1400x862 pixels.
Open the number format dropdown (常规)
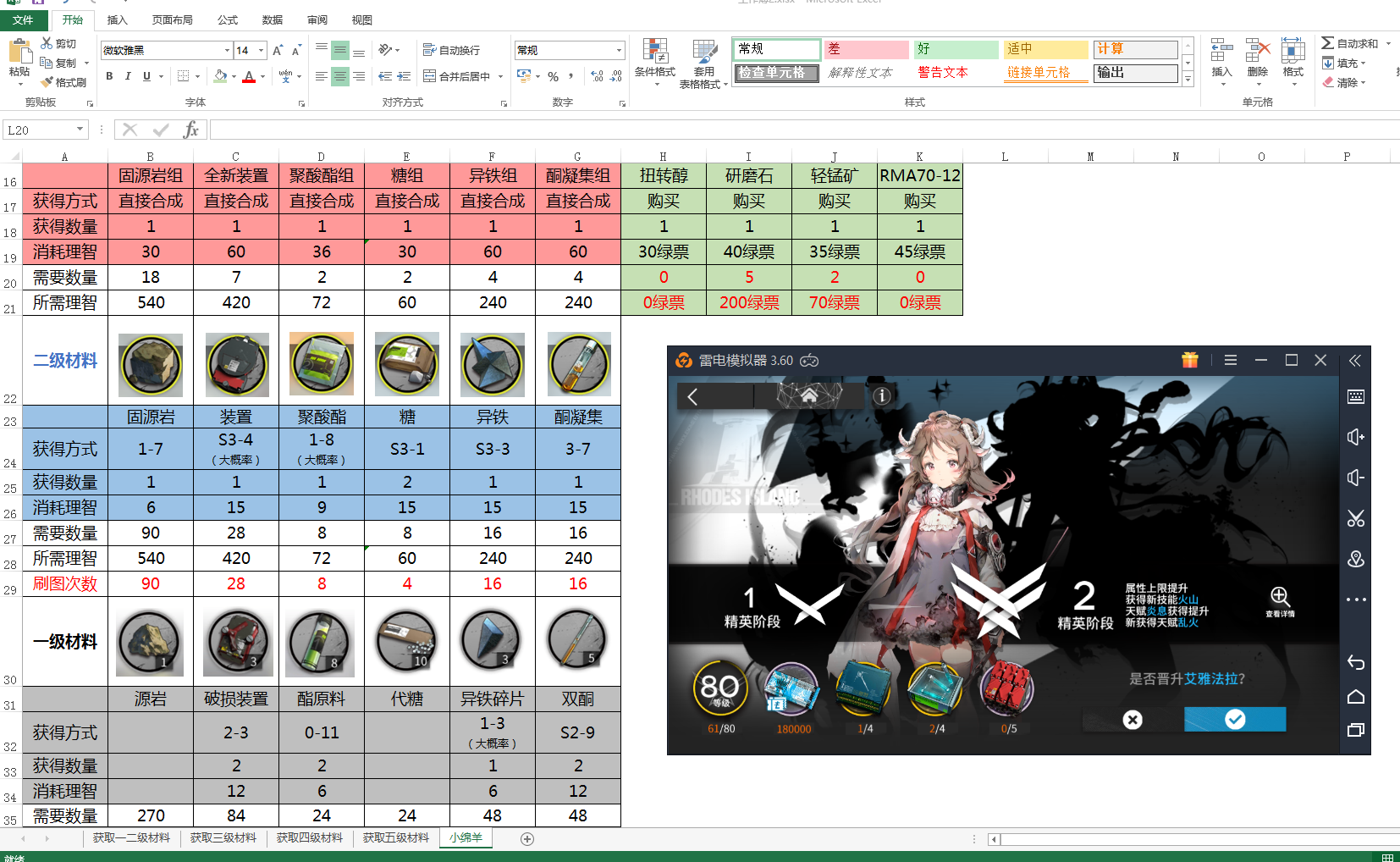[x=619, y=51]
